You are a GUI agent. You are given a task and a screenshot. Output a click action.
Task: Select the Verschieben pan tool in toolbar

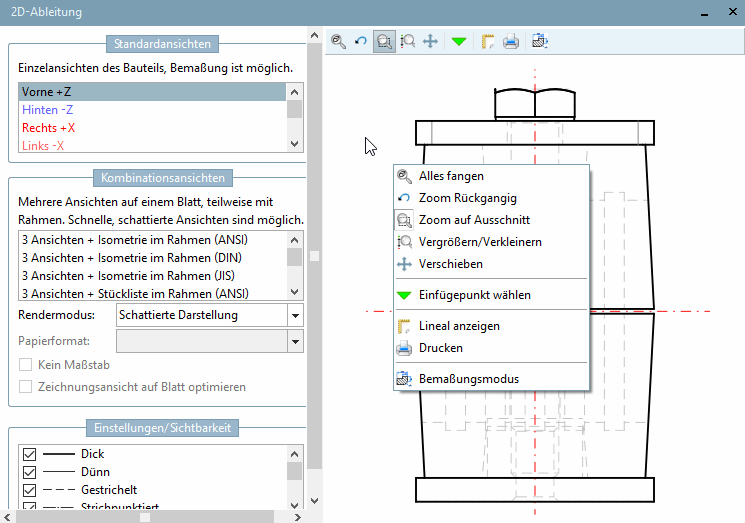[430, 41]
